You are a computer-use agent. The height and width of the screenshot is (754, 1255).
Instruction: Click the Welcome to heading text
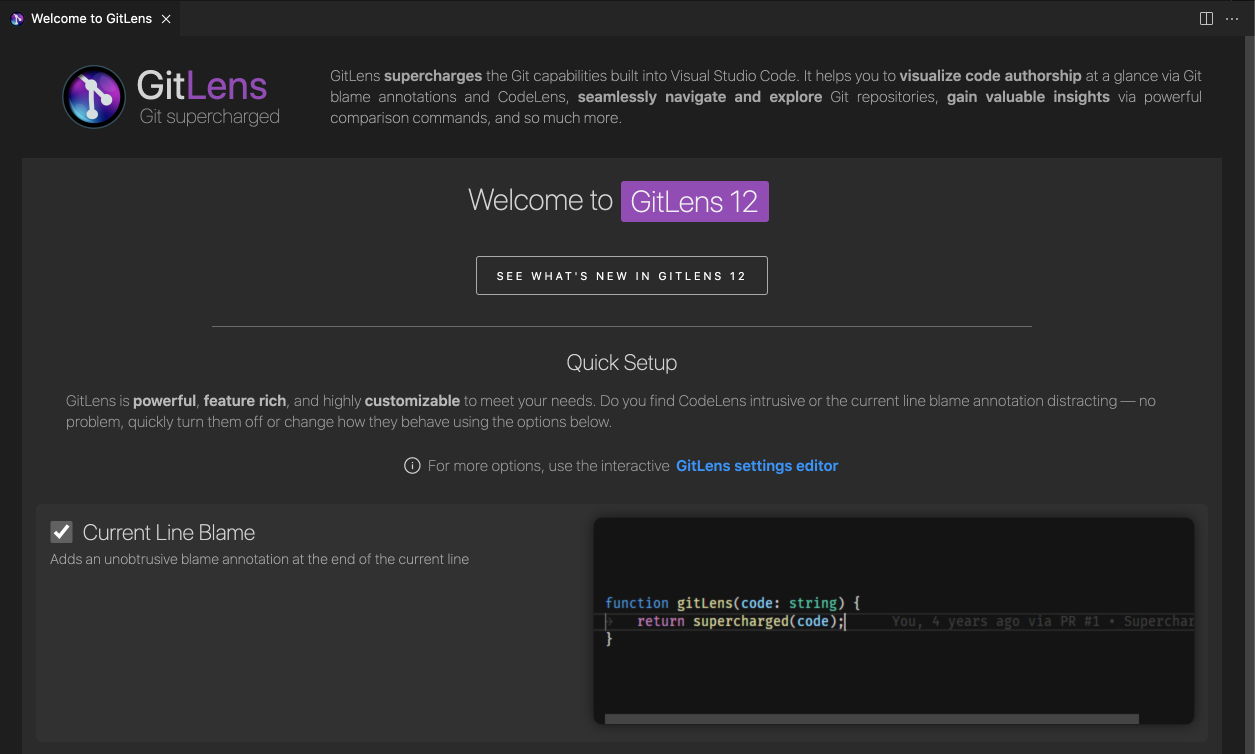click(540, 200)
